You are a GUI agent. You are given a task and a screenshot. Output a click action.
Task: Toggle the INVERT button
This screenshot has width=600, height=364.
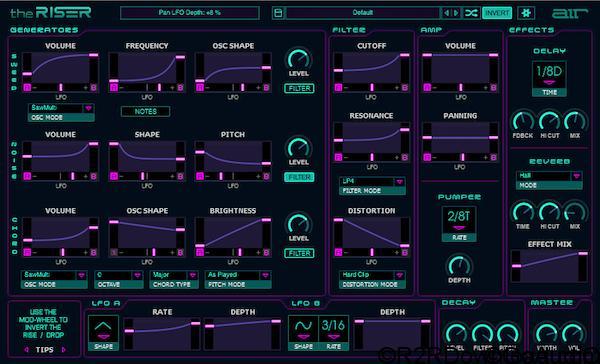click(497, 13)
